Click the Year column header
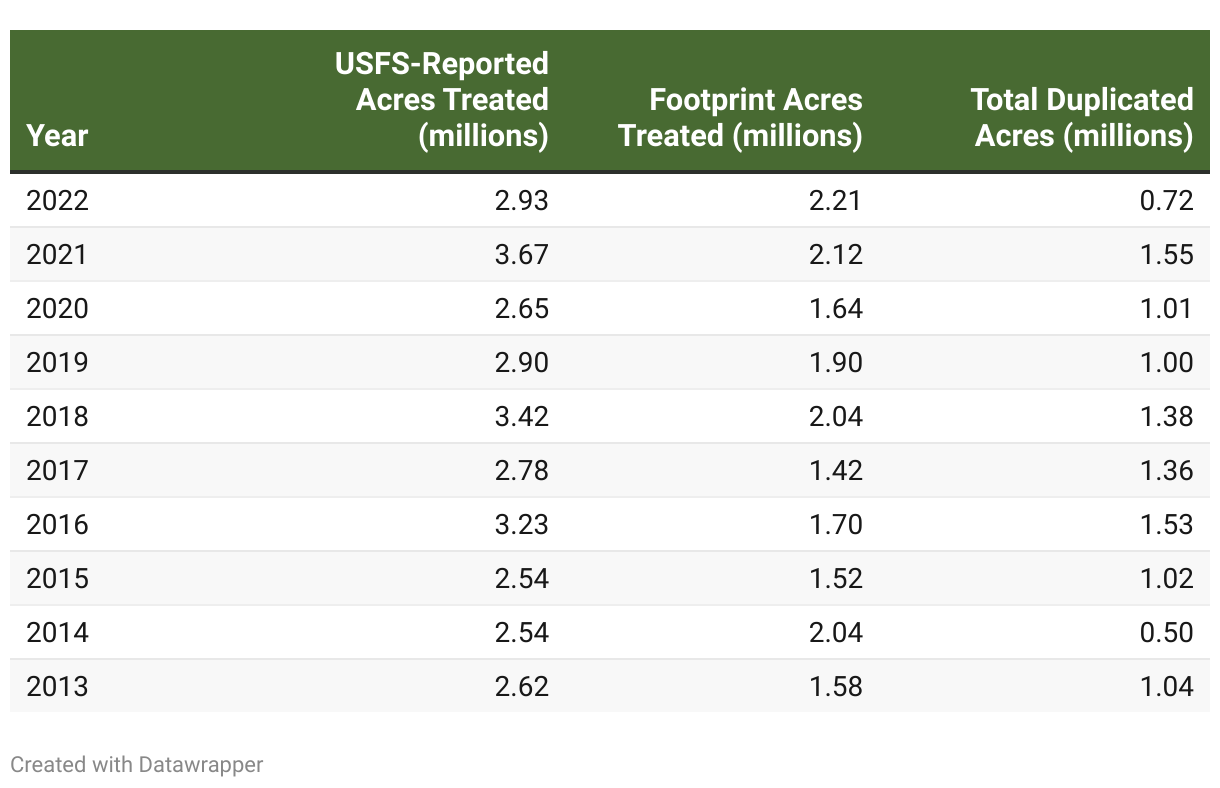1220x788 pixels. click(x=57, y=135)
